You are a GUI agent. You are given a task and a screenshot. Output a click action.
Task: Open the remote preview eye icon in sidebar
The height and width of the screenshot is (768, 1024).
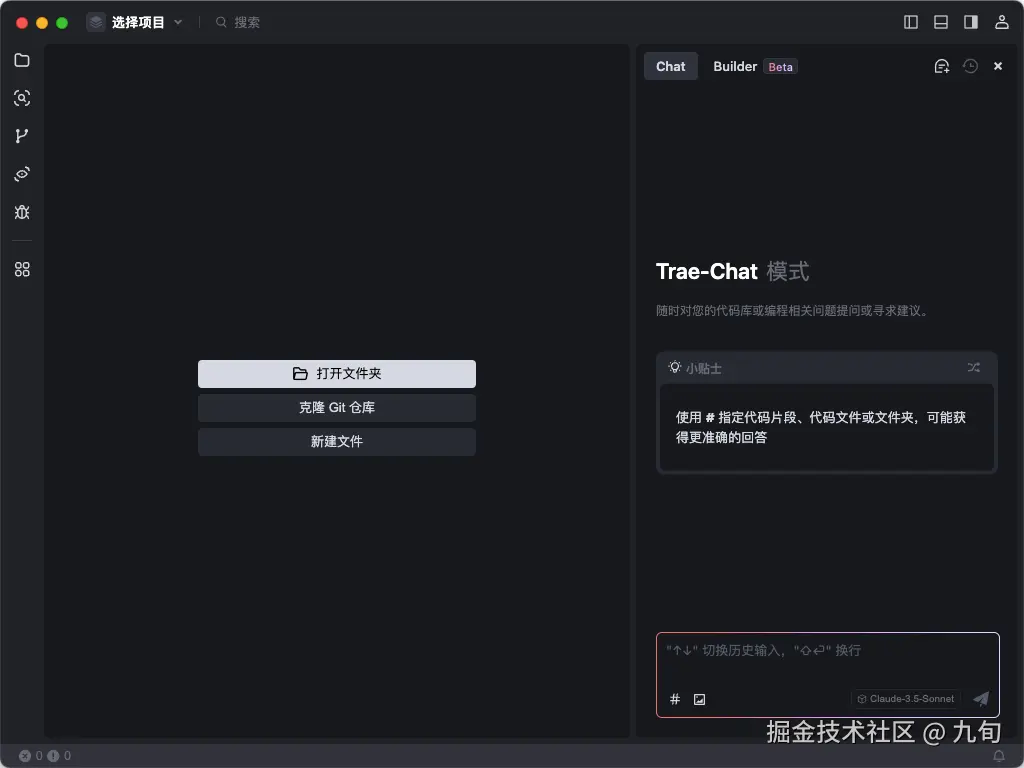[22, 174]
